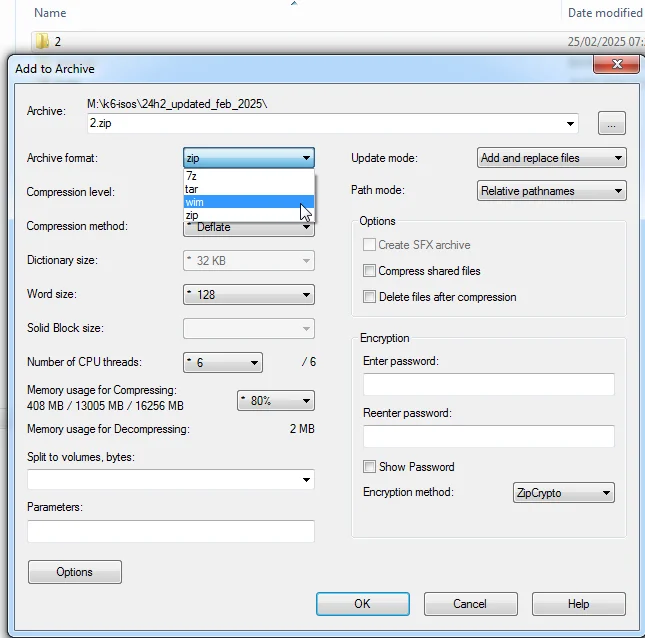Open the Path mode dropdown

551,191
